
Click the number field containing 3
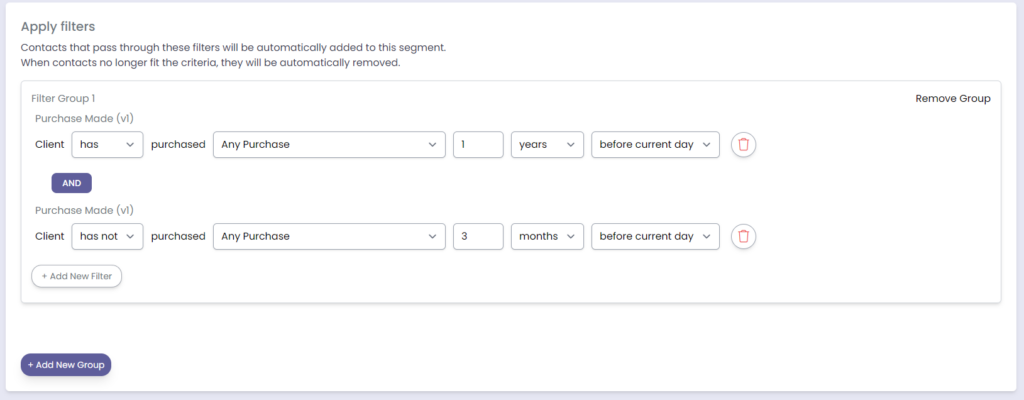477,236
